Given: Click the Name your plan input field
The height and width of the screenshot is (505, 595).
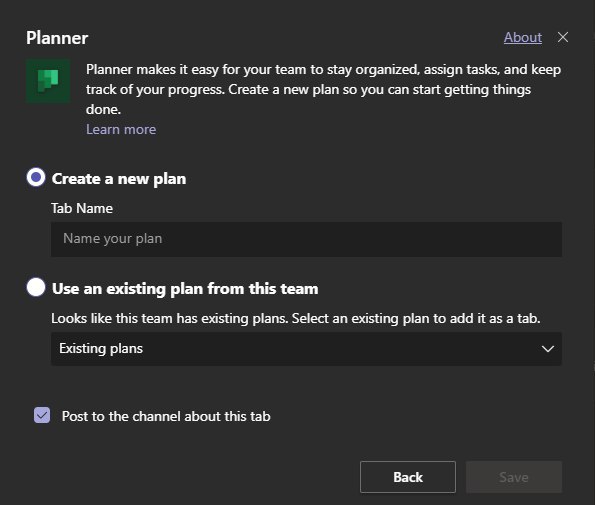Looking at the screenshot, I should pyautogui.click(x=306, y=239).
